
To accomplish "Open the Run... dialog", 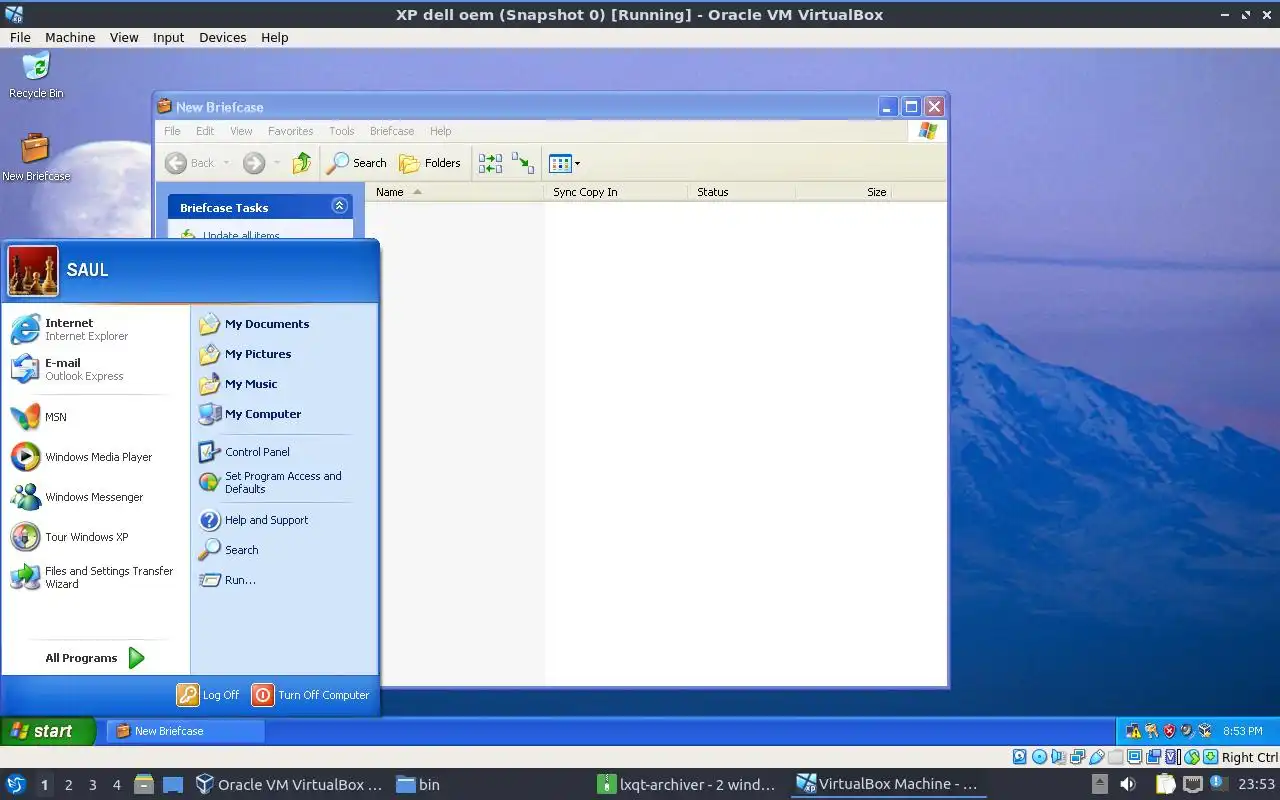I will [284, 580].
